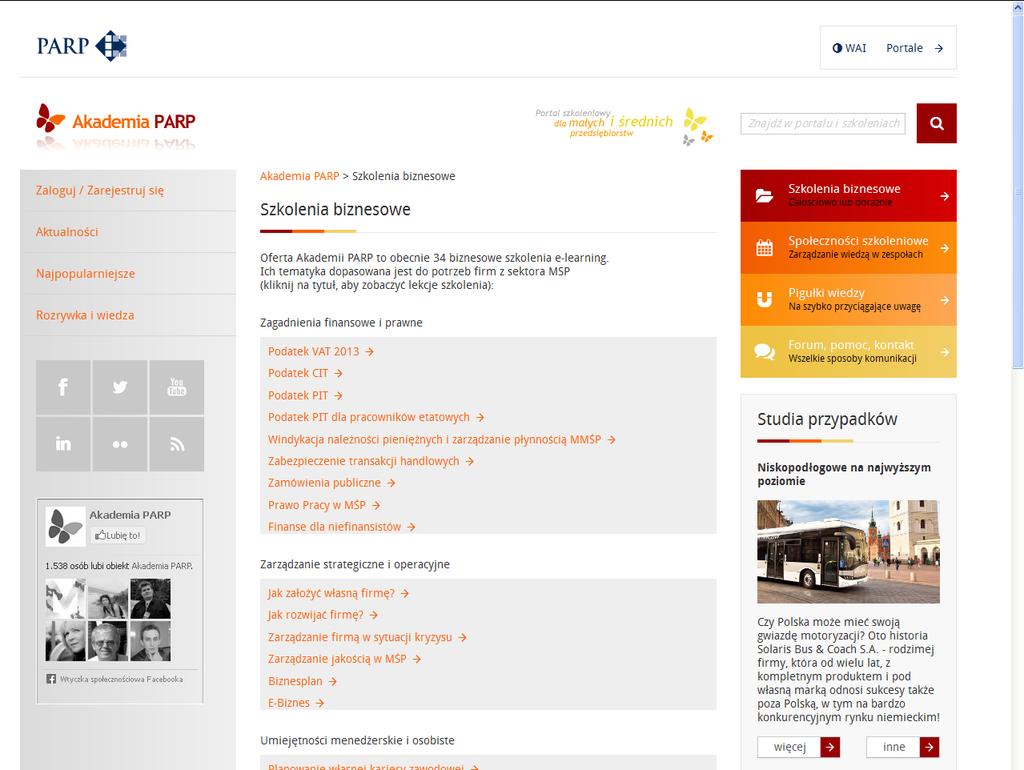
Task: Click the Lubię to! like button
Action: pyautogui.click(x=118, y=536)
